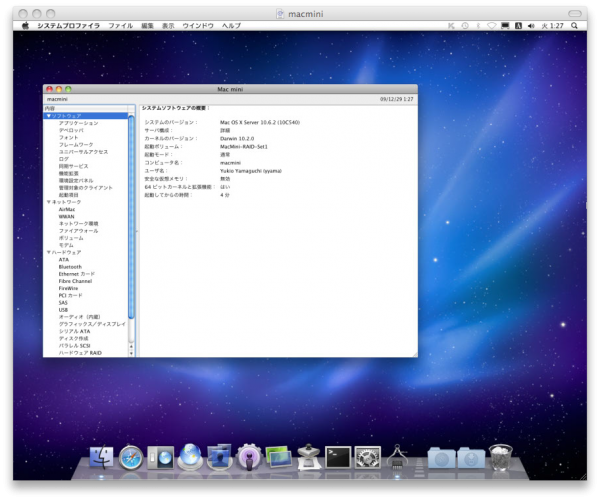Viewport: 600px width, 500px height.
Task: Open the システムプロファイラ application menu
Action: pyautogui.click(x=68, y=26)
